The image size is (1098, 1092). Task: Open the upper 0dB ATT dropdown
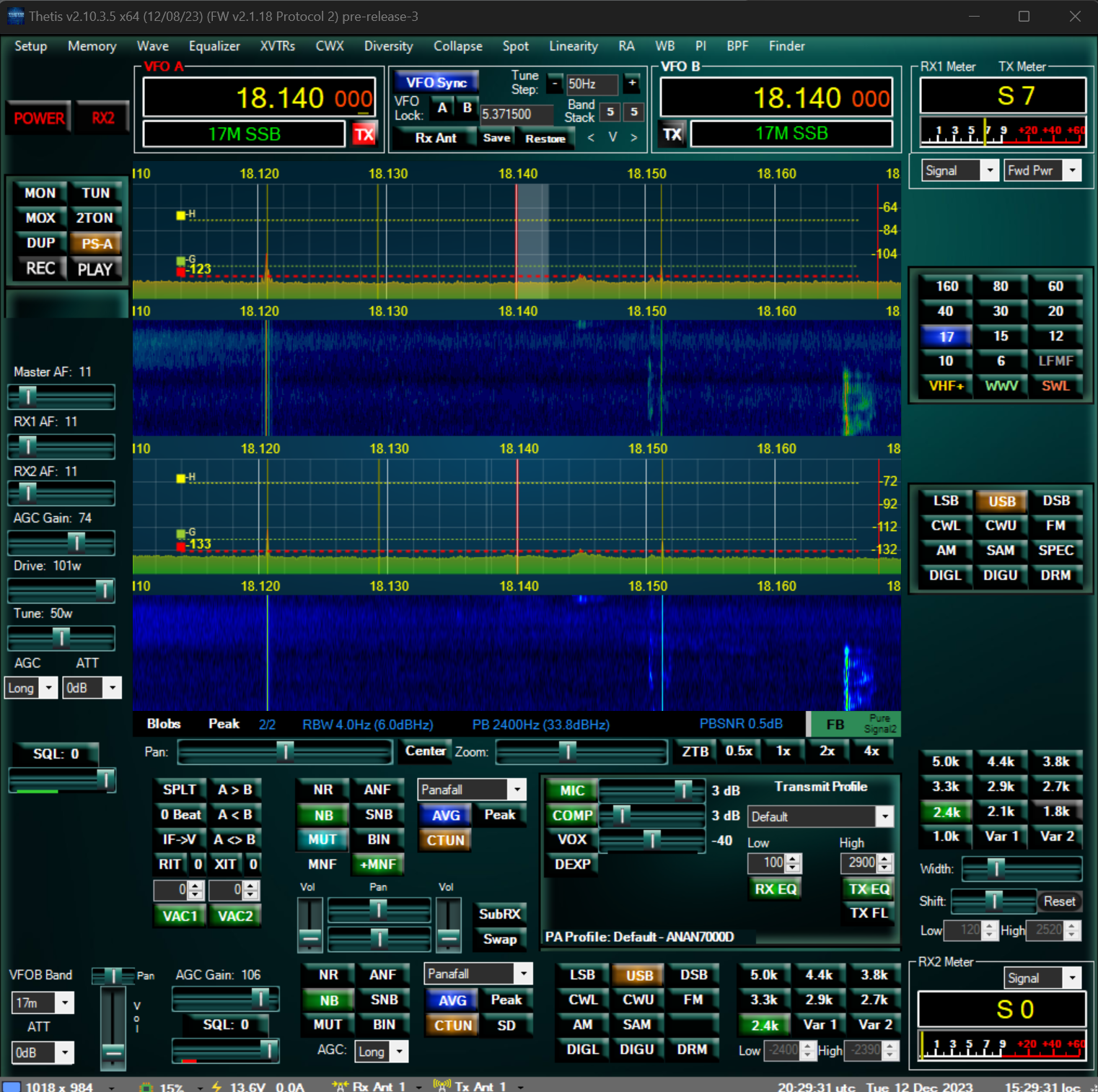(92, 688)
